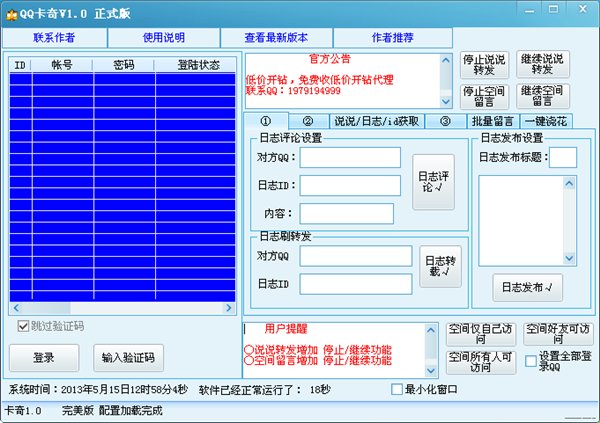This screenshot has width=600, height=423.
Task: Switch to tab ③
Action: point(445,121)
